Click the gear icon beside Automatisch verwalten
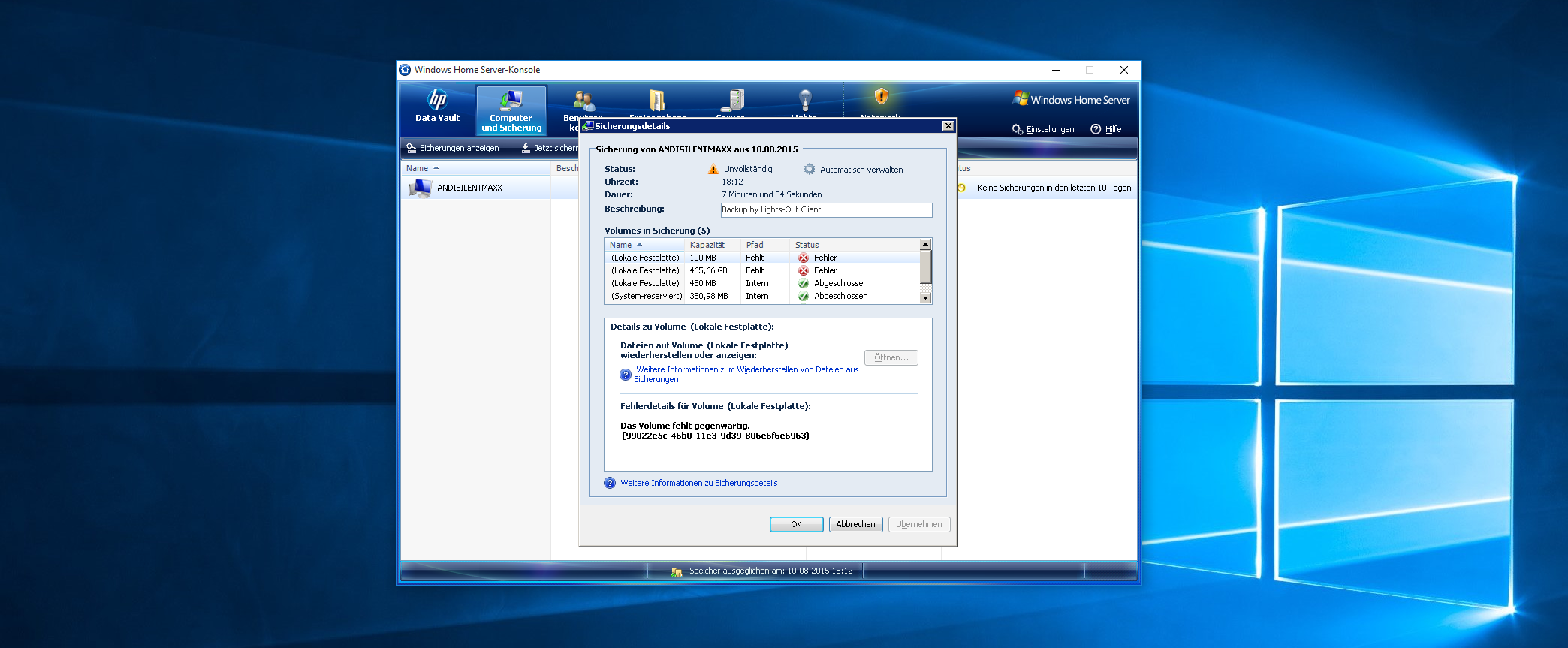Viewport: 1568px width, 648px height. click(809, 170)
